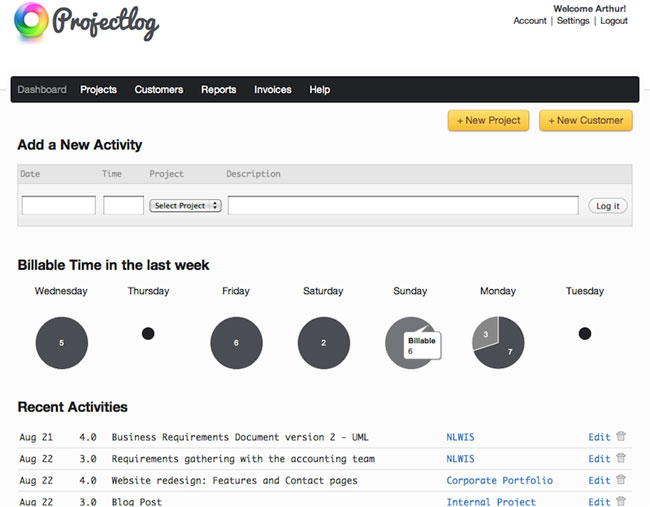Viewport: 650px width, 507px height.
Task: Create a new project with + New Project
Action: pos(488,120)
